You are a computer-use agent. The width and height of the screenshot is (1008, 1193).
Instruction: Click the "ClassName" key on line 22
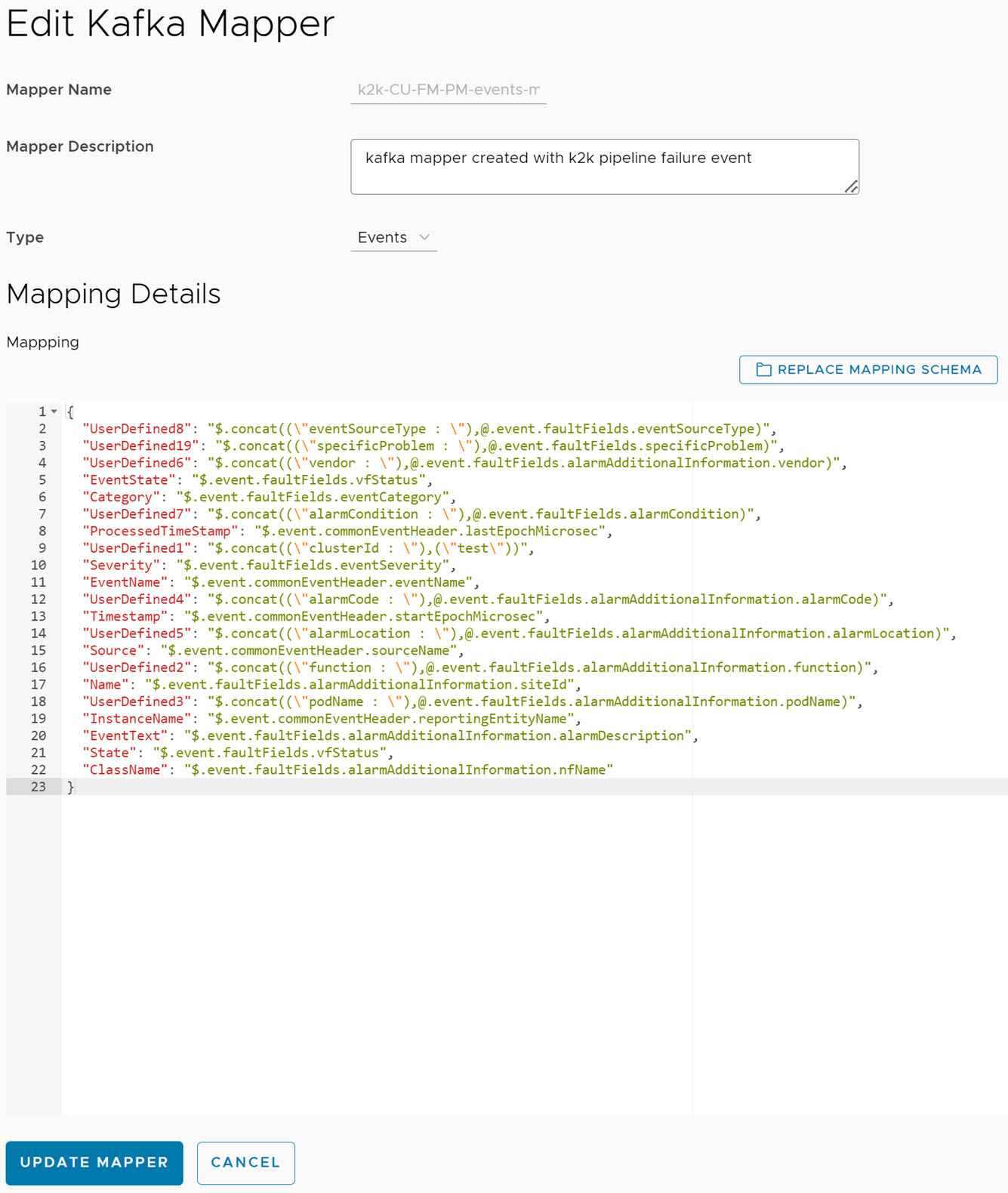(125, 770)
